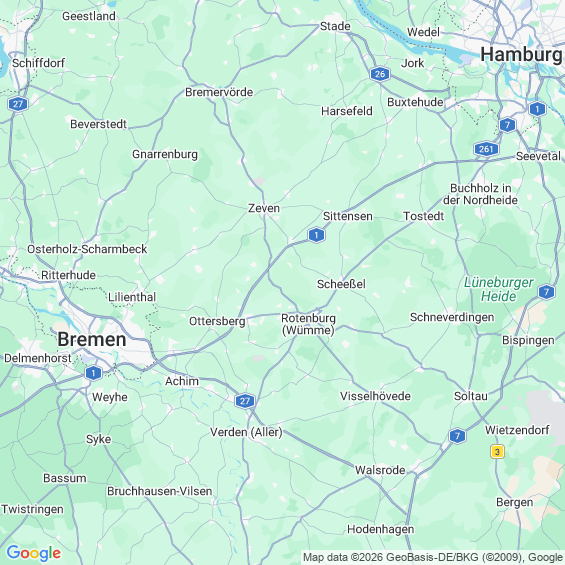Screen dimensions: 565x565
Task: Select the Bremen city label
Action: click(92, 339)
